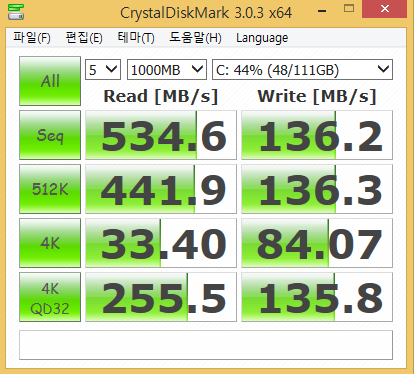Screen dimensions: 414x374
Task: Open the C: drive selection dropdown
Action: coord(302,70)
